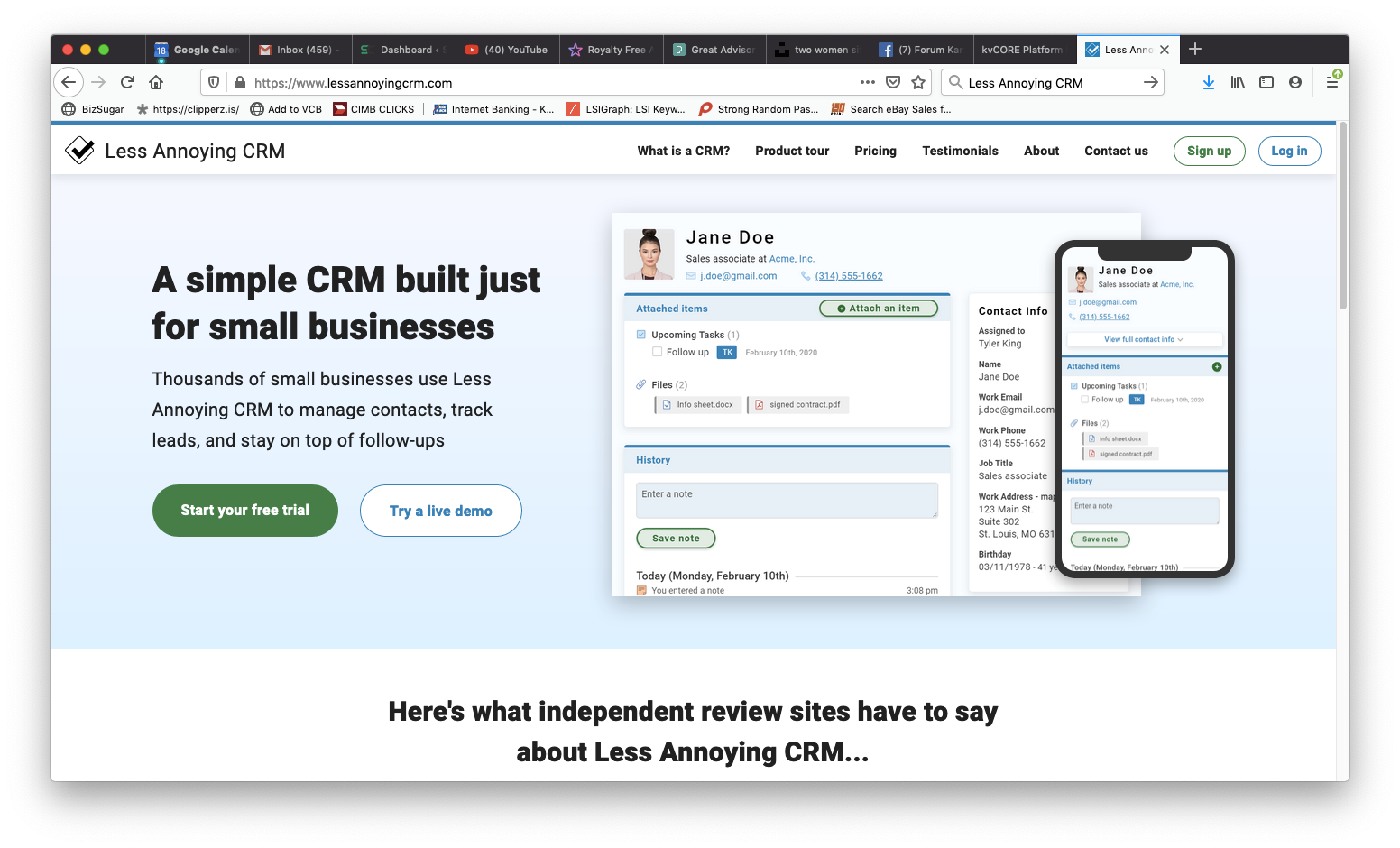Viewport: 1400px width, 848px height.
Task: Open What is a CRM? page
Action: [684, 151]
